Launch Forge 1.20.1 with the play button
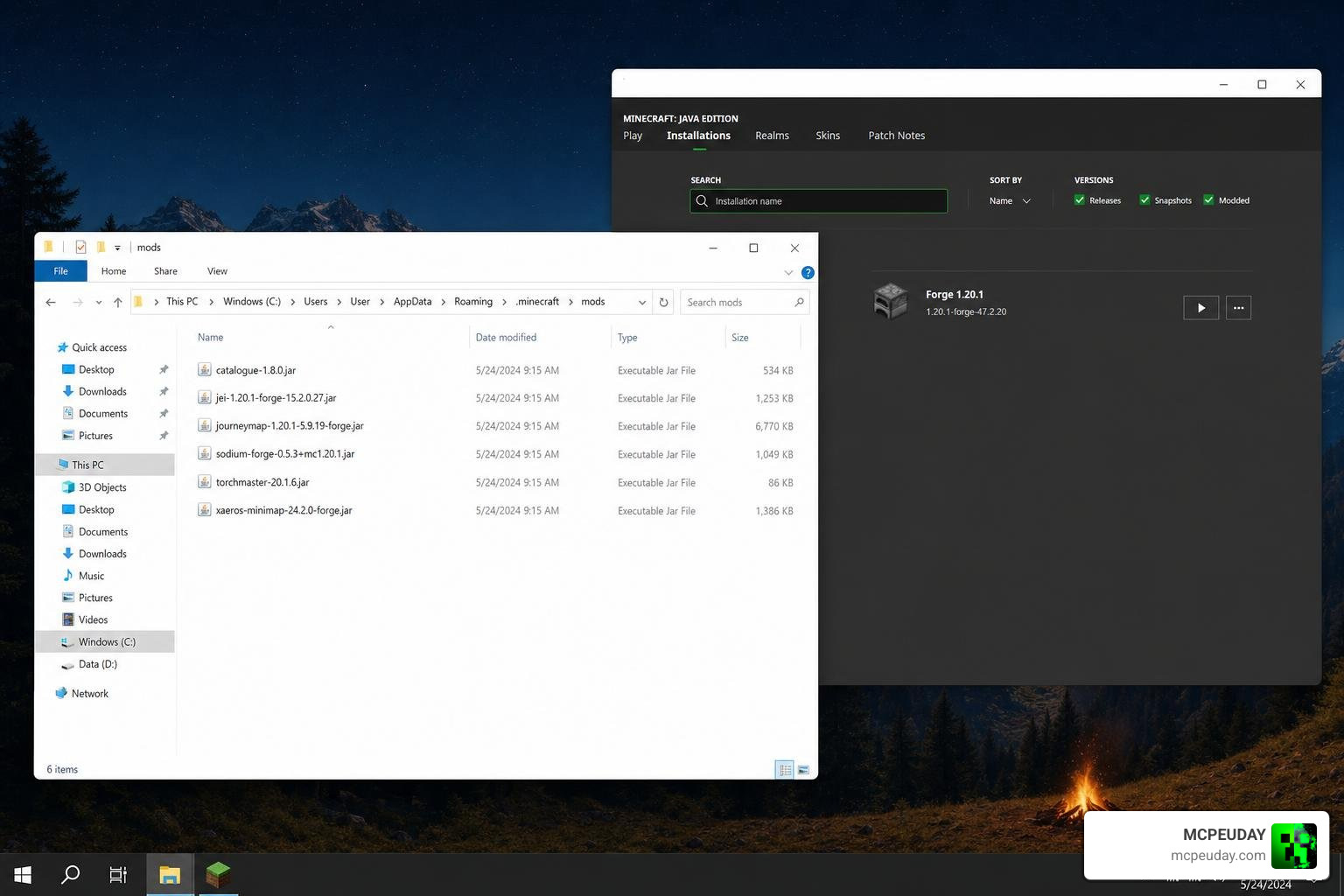1344x896 pixels. [x=1200, y=308]
